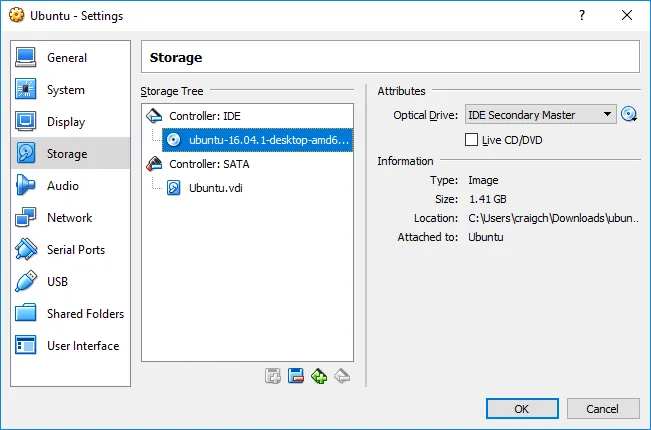Enable the Live CD/DVD checkbox
The image size is (651, 430).
472,140
